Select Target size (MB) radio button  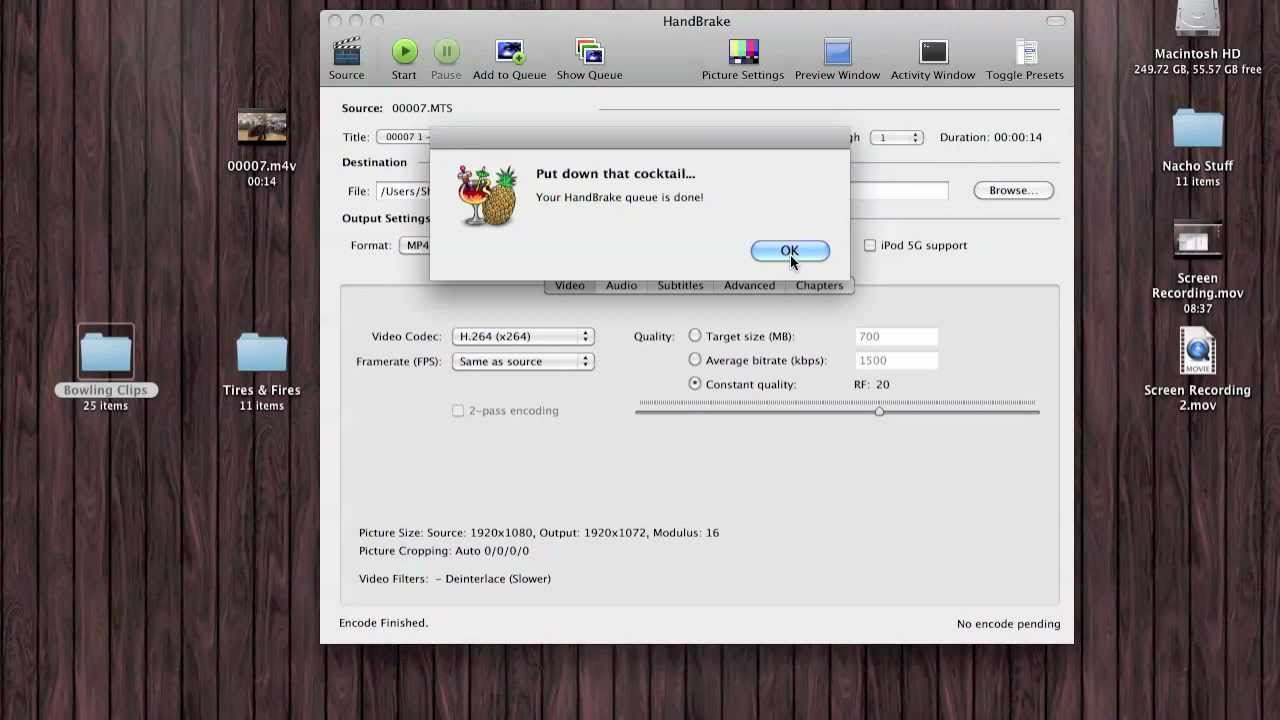click(x=695, y=336)
